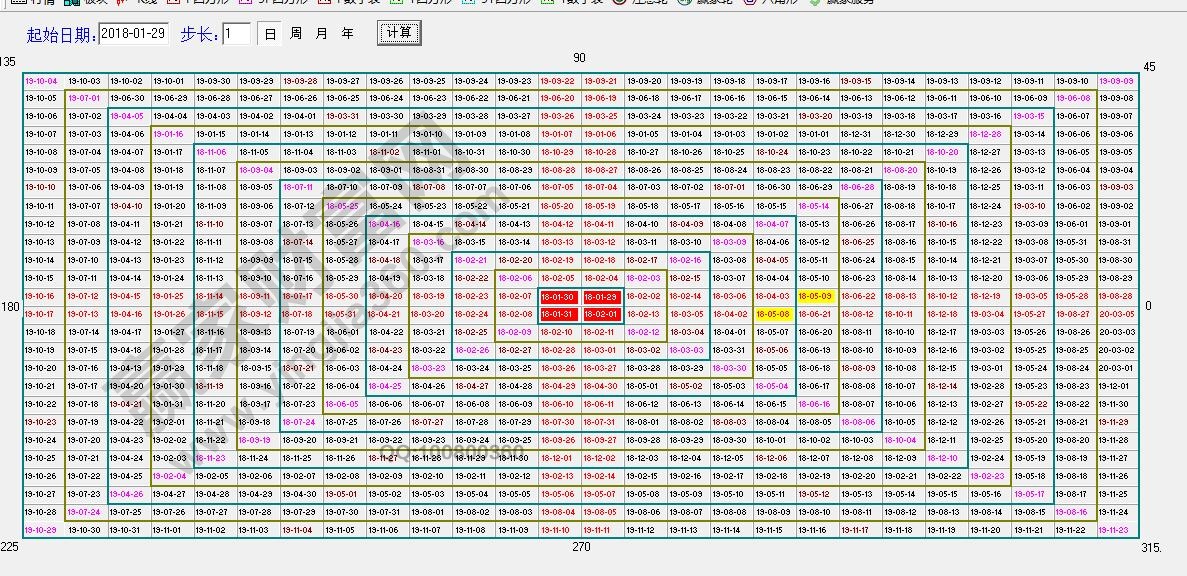1187x576 pixels.
Task: Click top-left corner cell 19-10-04
Action: 41,81
